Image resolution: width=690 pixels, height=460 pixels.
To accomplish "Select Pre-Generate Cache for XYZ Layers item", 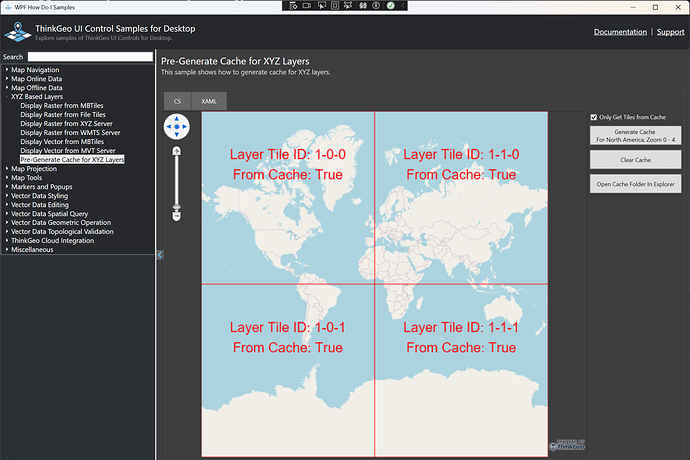I will pyautogui.click(x=72, y=159).
